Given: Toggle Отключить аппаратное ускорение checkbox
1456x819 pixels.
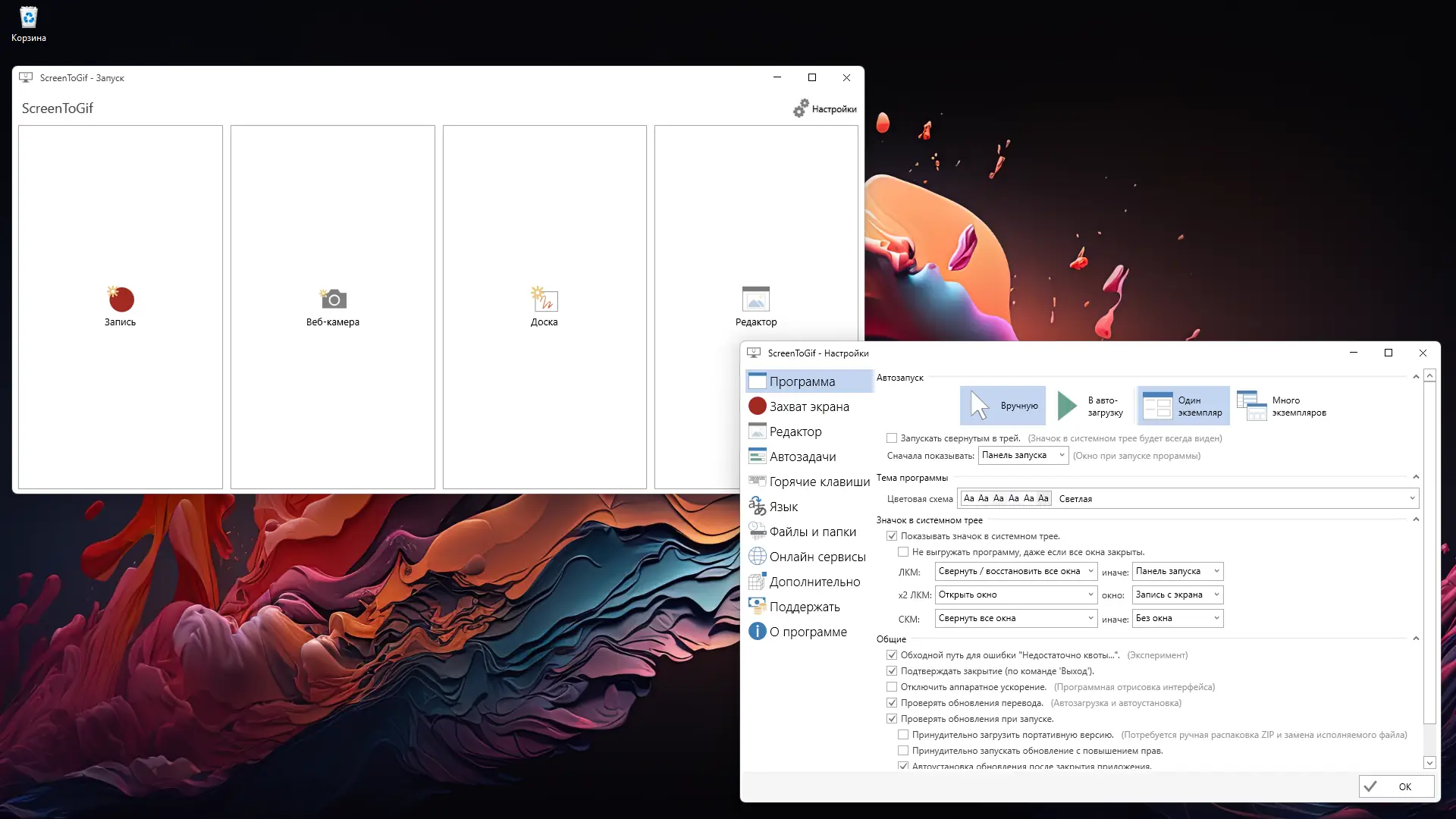Looking at the screenshot, I should point(892,687).
